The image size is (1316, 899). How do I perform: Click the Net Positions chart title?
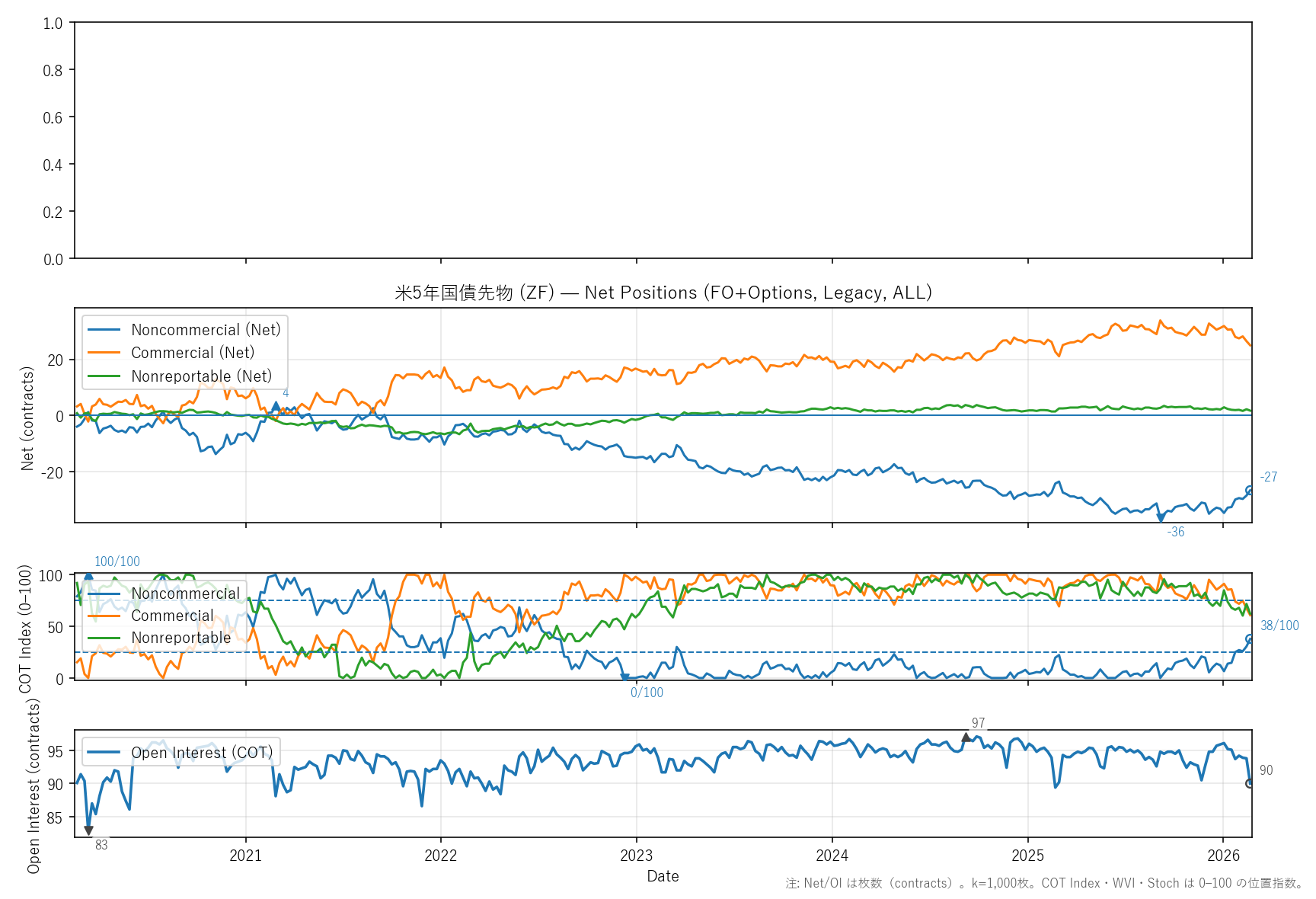click(663, 293)
